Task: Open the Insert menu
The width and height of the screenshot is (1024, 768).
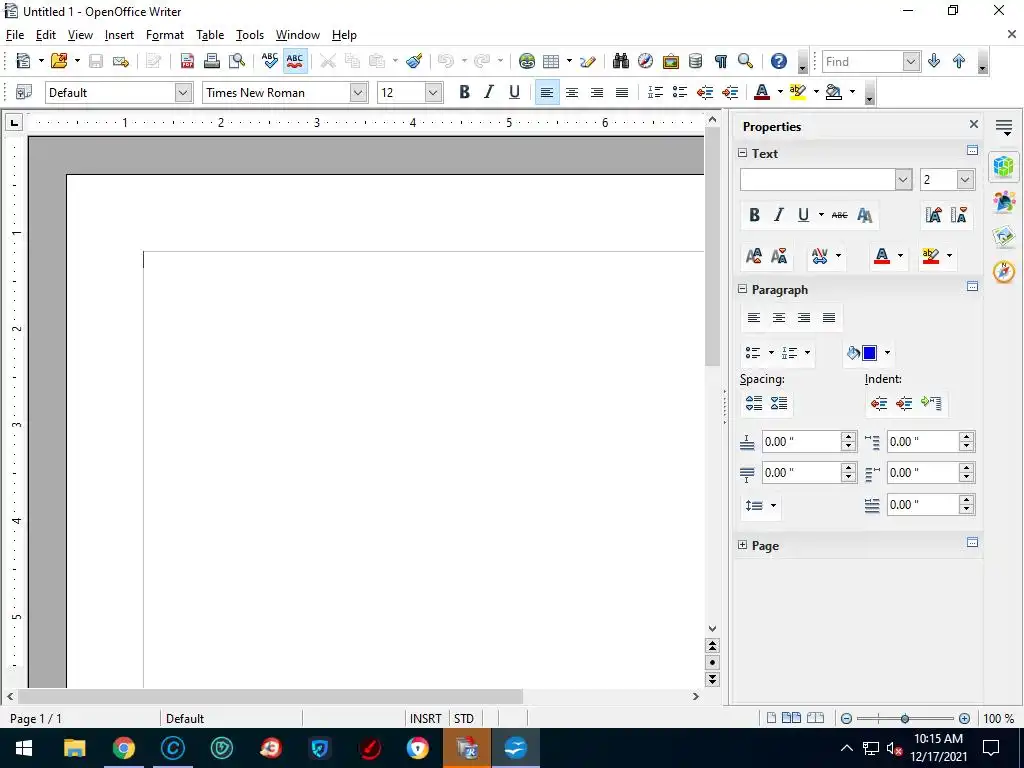Action: (119, 35)
